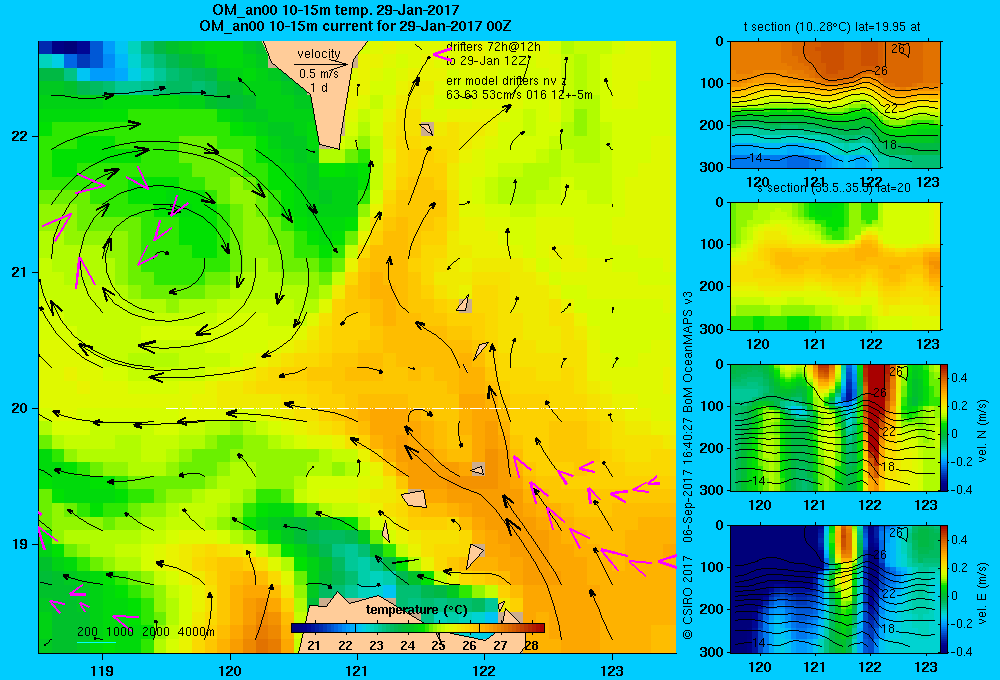The image size is (1000, 680).
Task: Click the magenta drifter arrow beside drifters legend
Action: pyautogui.click(x=443, y=55)
